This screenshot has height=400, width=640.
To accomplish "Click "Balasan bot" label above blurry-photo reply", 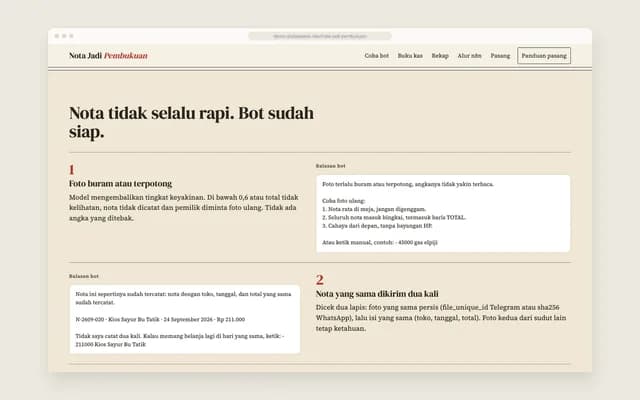I will point(331,166).
